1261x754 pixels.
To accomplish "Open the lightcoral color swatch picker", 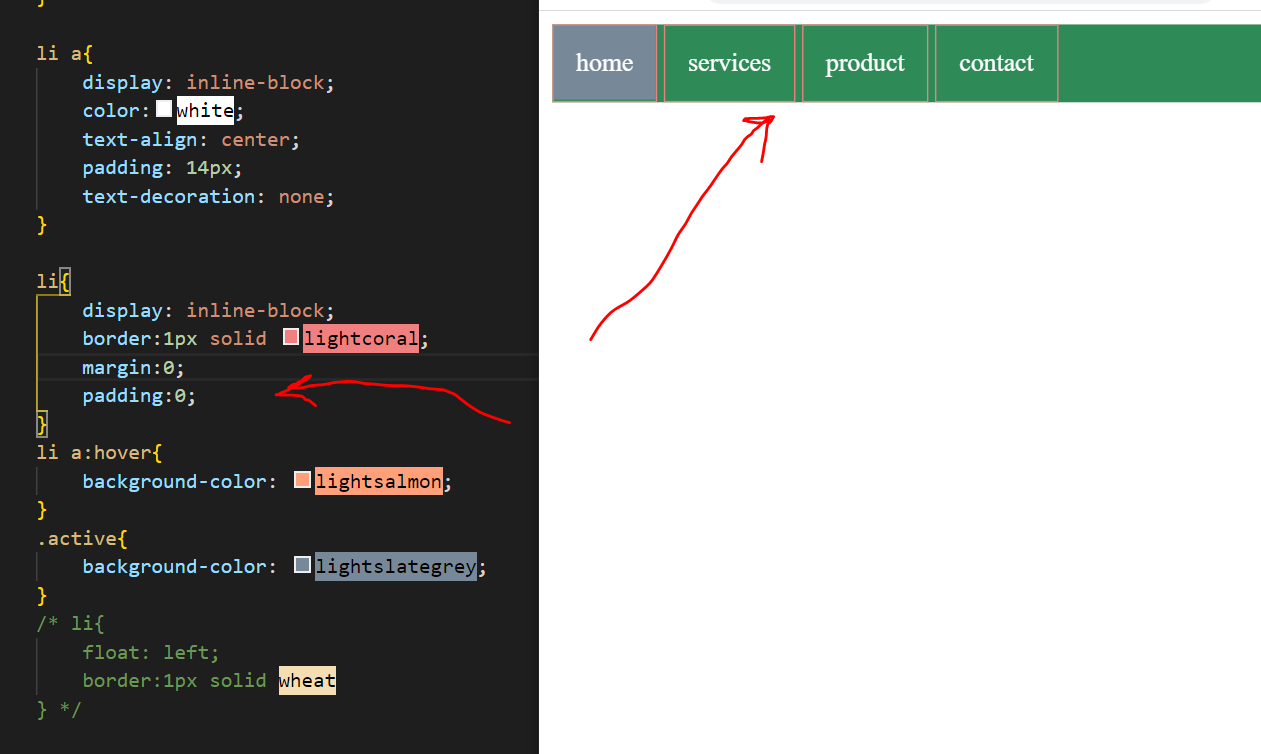I will (x=291, y=338).
